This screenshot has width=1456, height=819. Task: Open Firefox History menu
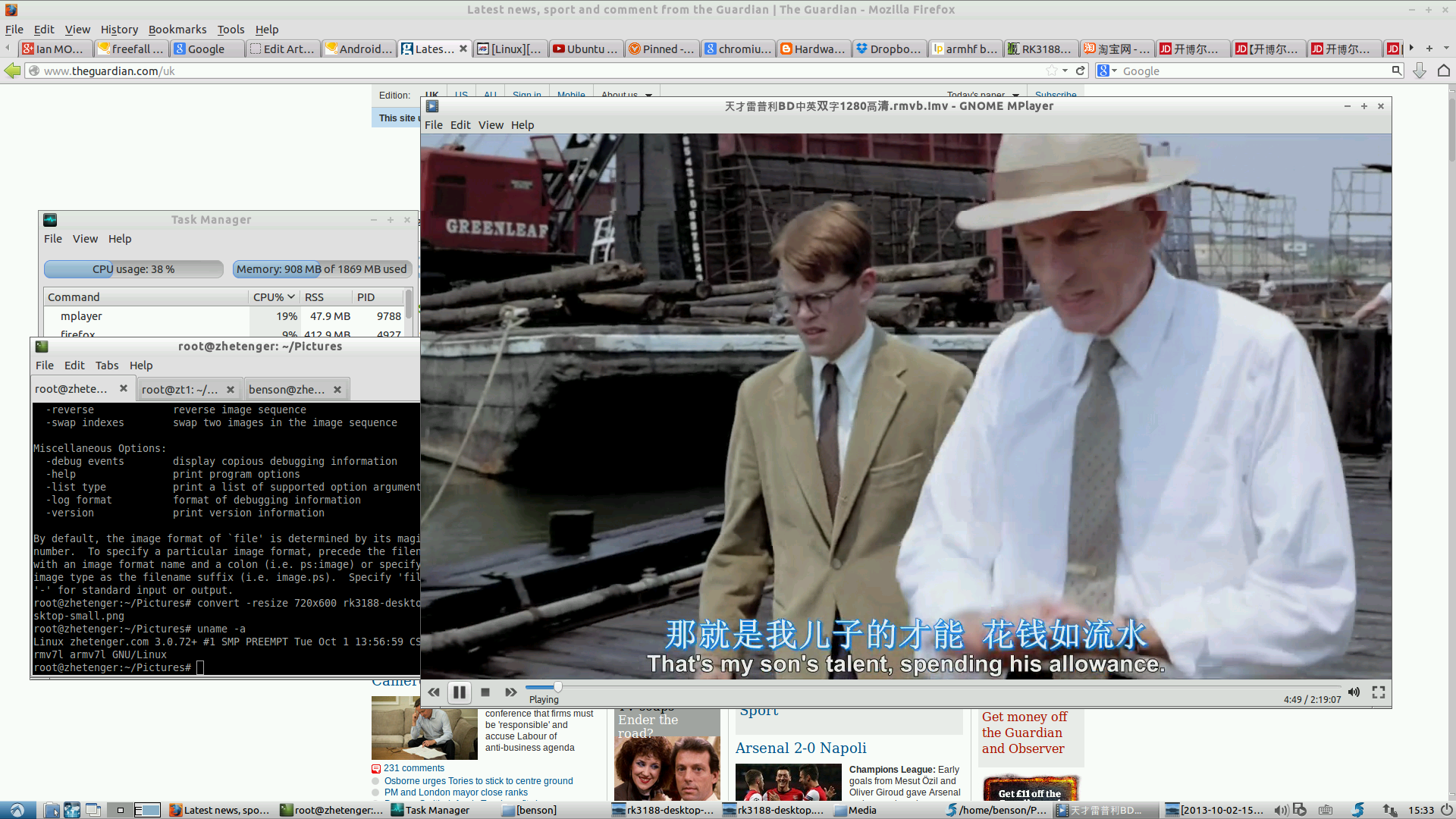tap(119, 30)
